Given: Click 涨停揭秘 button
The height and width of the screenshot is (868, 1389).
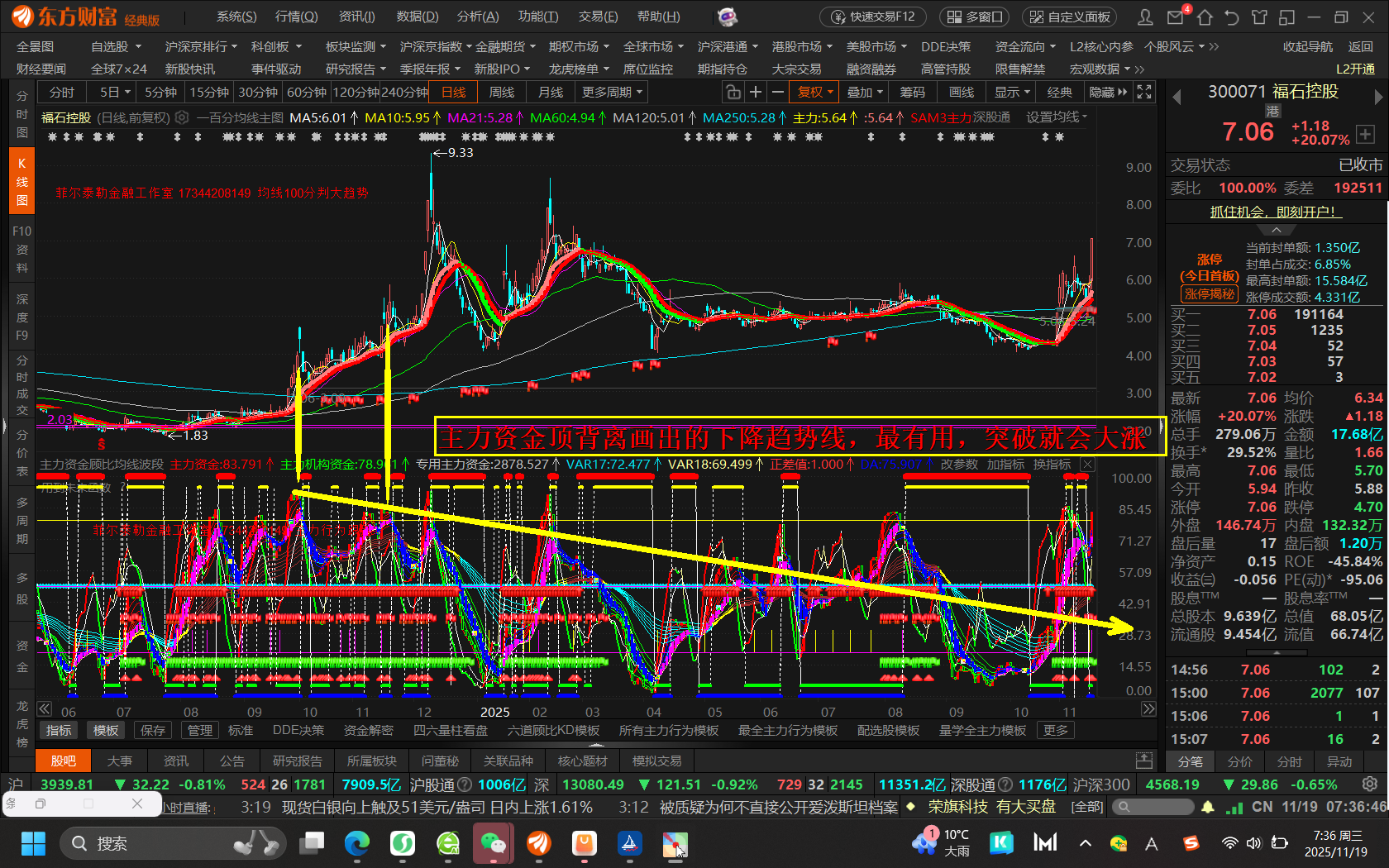Looking at the screenshot, I should (x=1209, y=294).
